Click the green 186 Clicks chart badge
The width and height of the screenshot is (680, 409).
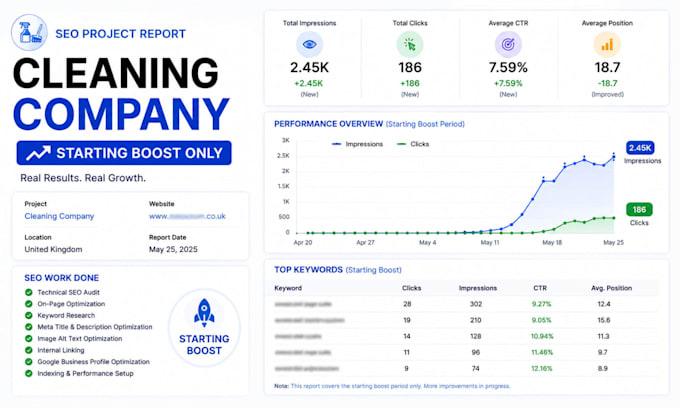tap(639, 210)
